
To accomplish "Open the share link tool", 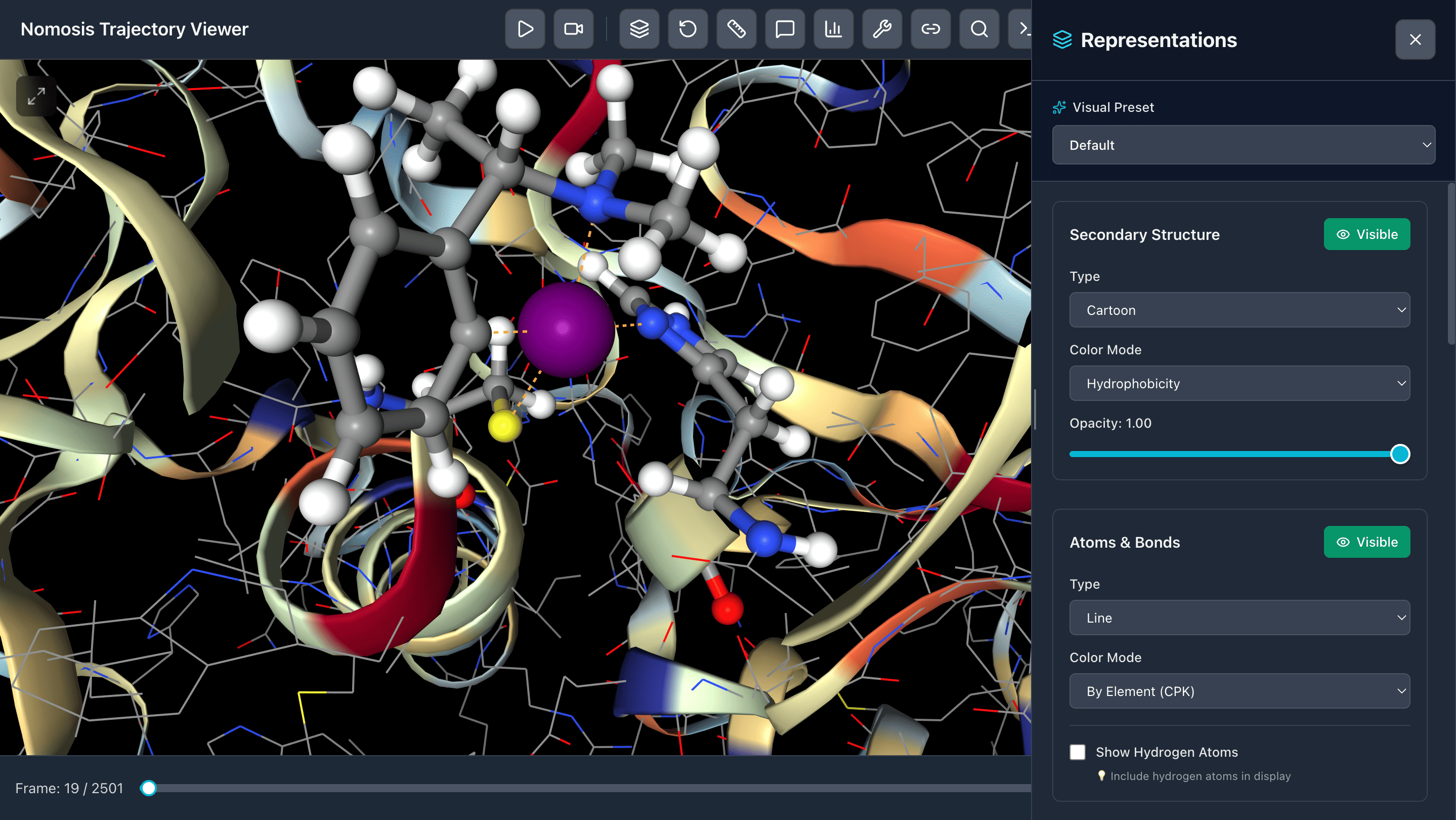I will [x=930, y=29].
